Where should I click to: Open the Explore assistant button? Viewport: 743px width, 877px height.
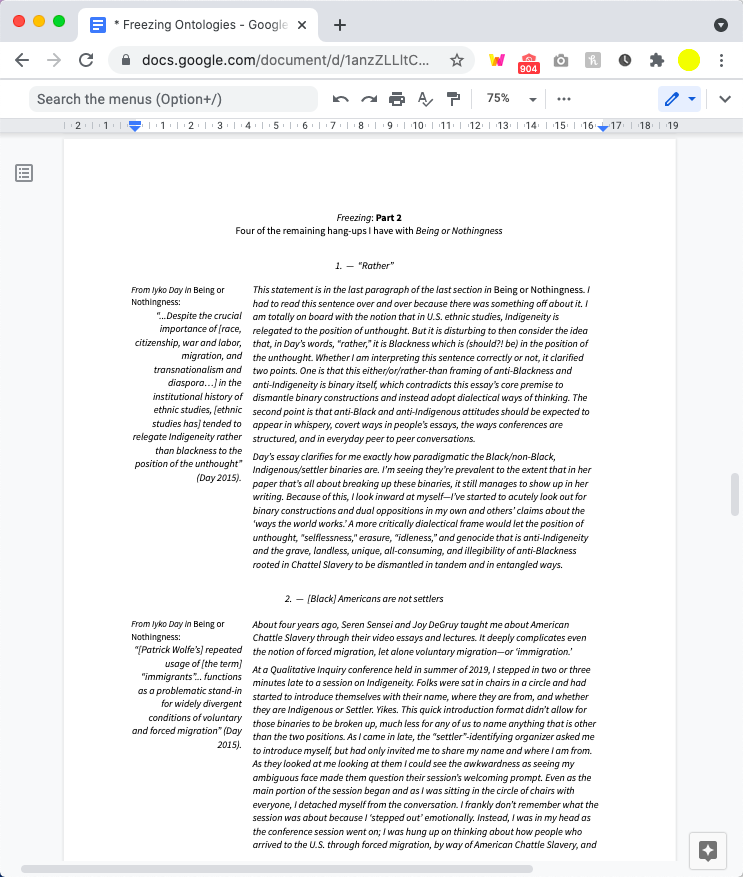tap(708, 850)
